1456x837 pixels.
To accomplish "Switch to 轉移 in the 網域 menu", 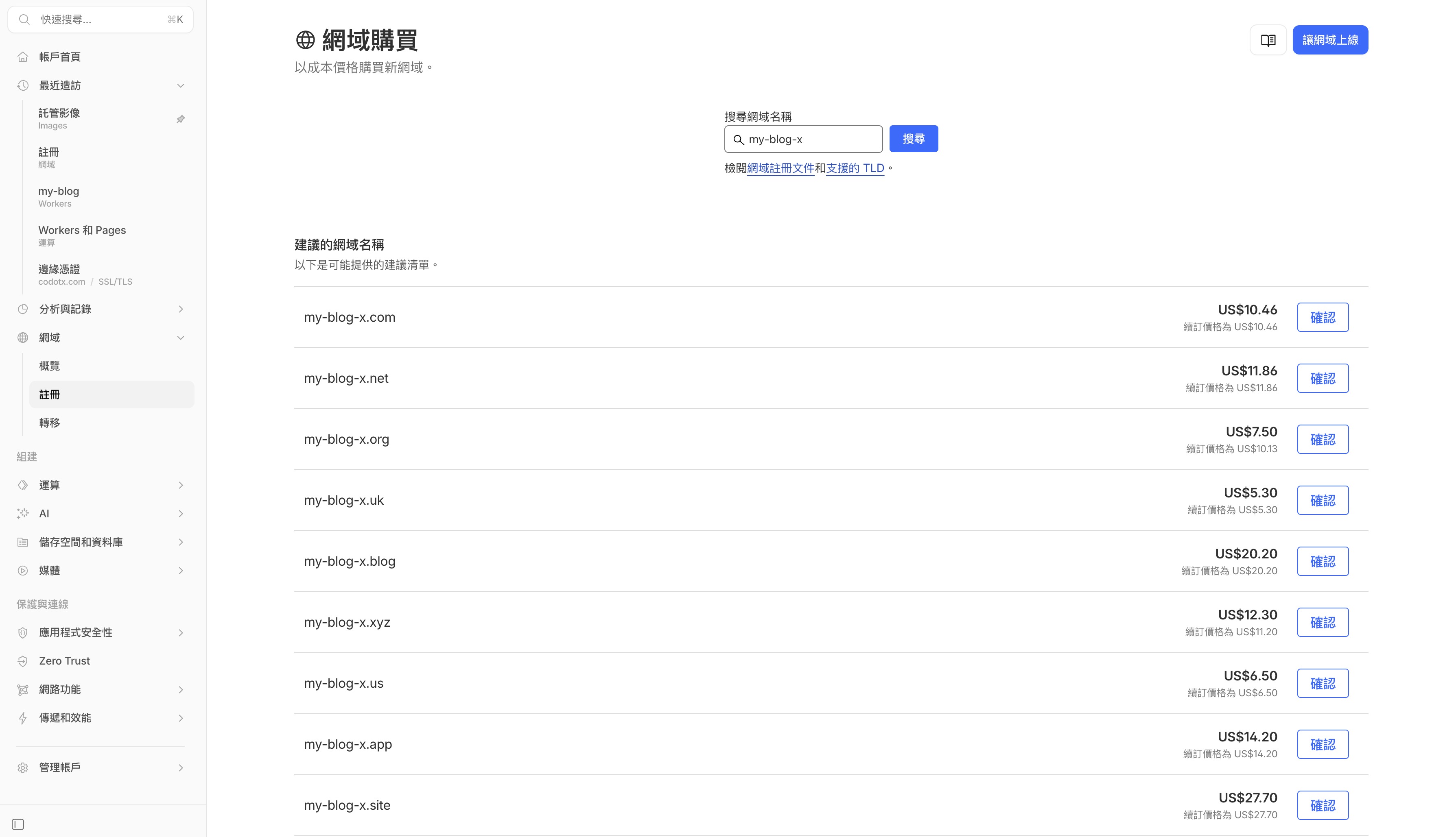I will point(49,423).
